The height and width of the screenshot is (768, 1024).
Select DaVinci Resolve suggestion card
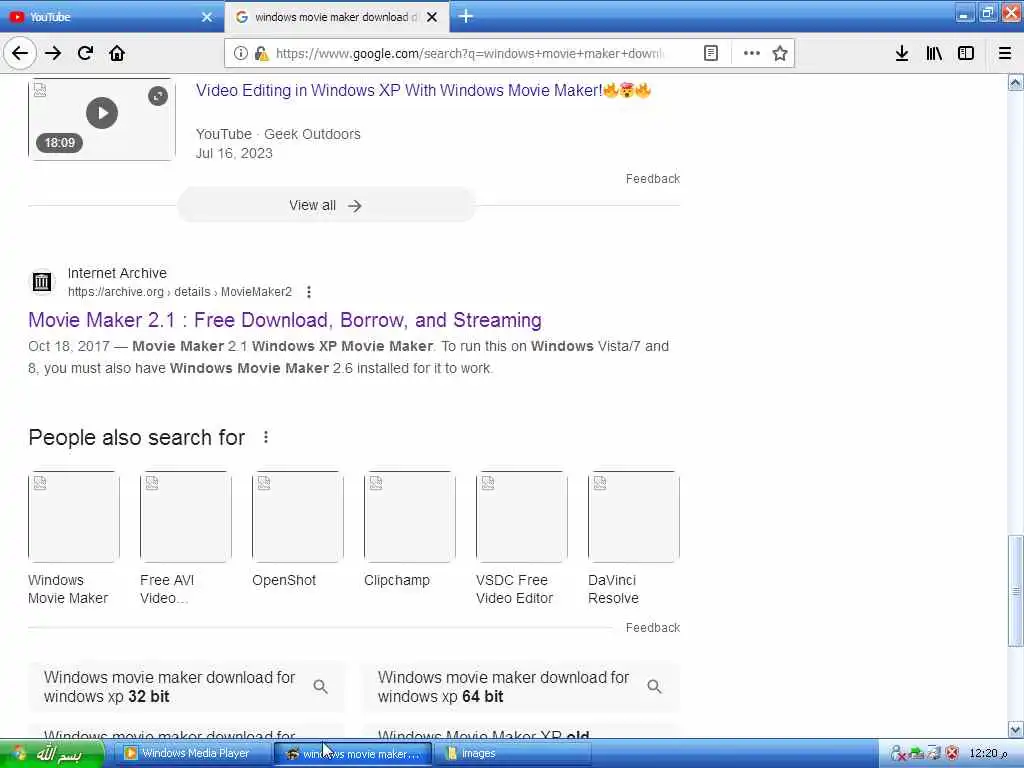[x=633, y=539]
